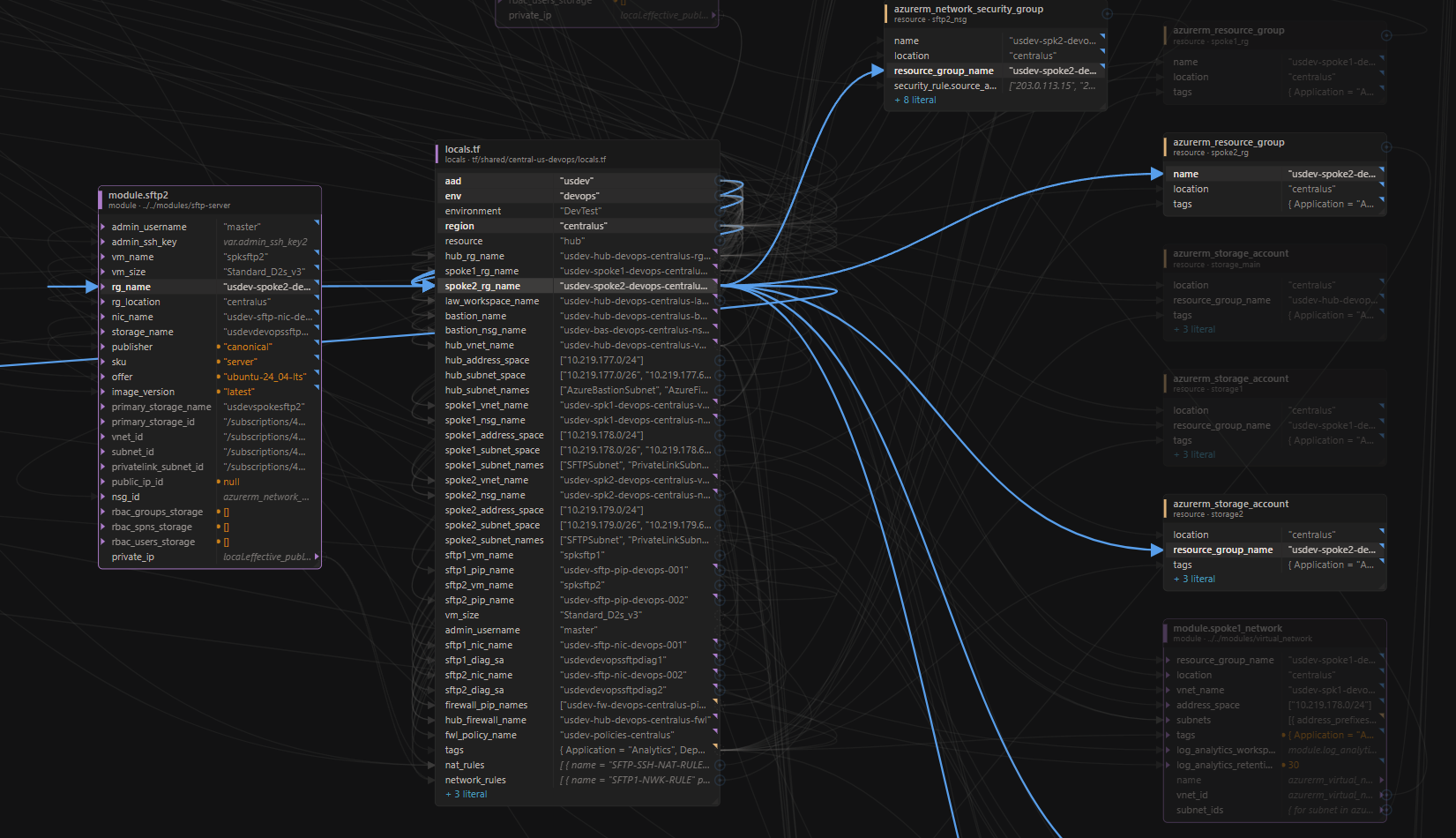Click vnet_id output port in module.spoke1_network
The width and height of the screenshot is (1456, 838).
(x=1385, y=795)
